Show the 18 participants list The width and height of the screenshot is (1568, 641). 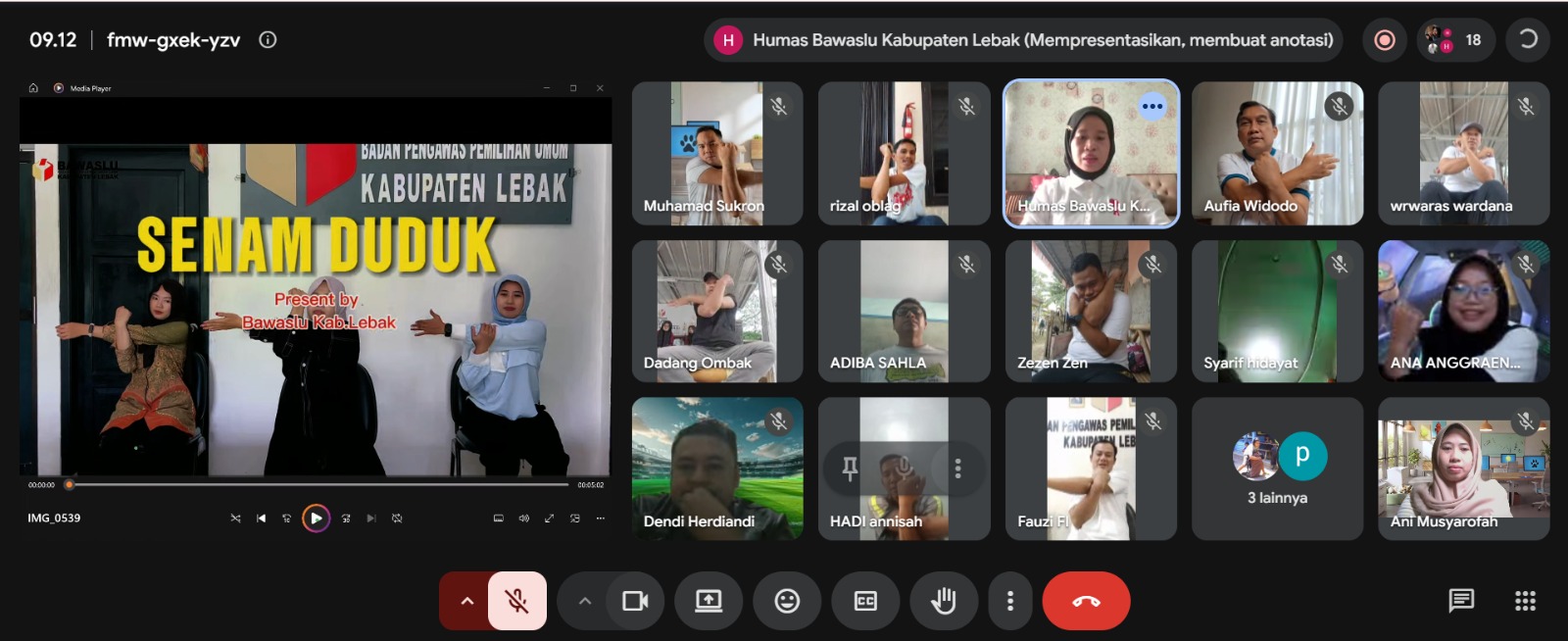click(x=1455, y=40)
